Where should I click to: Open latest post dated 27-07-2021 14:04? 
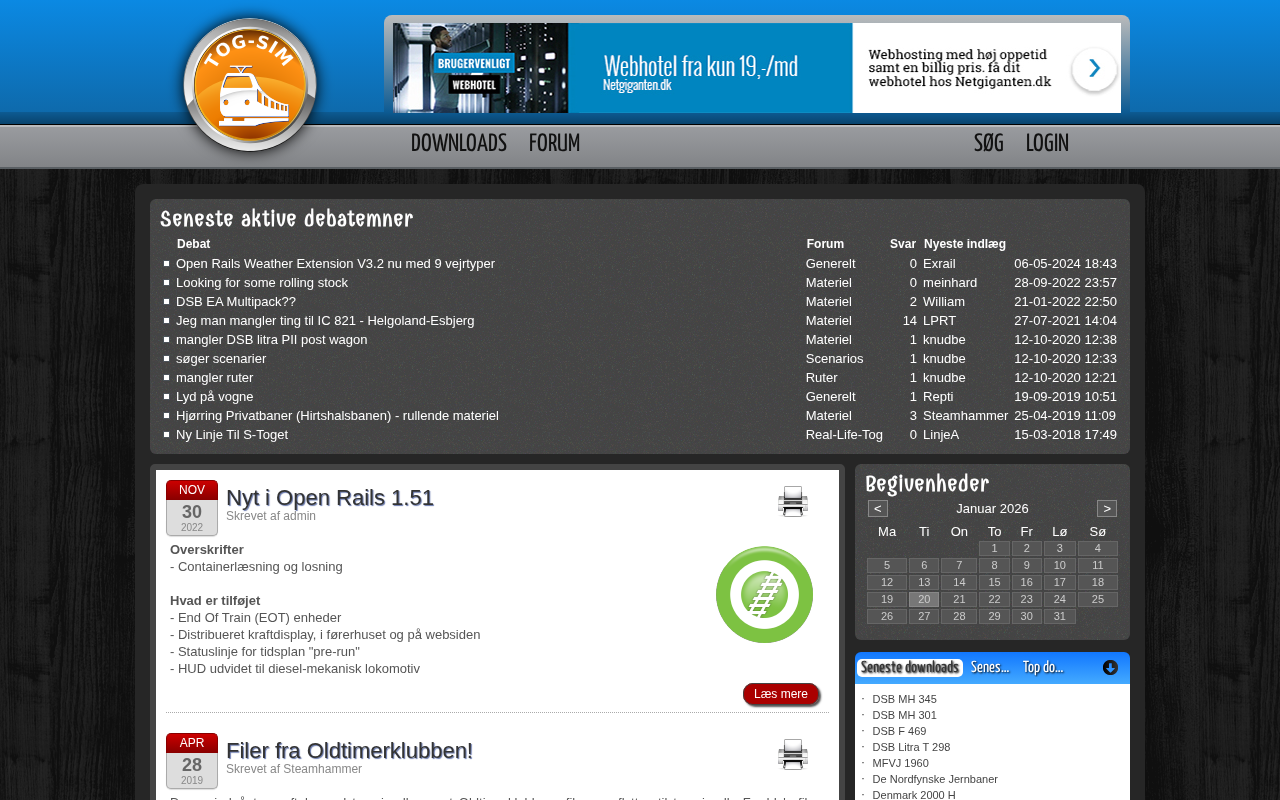pos(1065,321)
